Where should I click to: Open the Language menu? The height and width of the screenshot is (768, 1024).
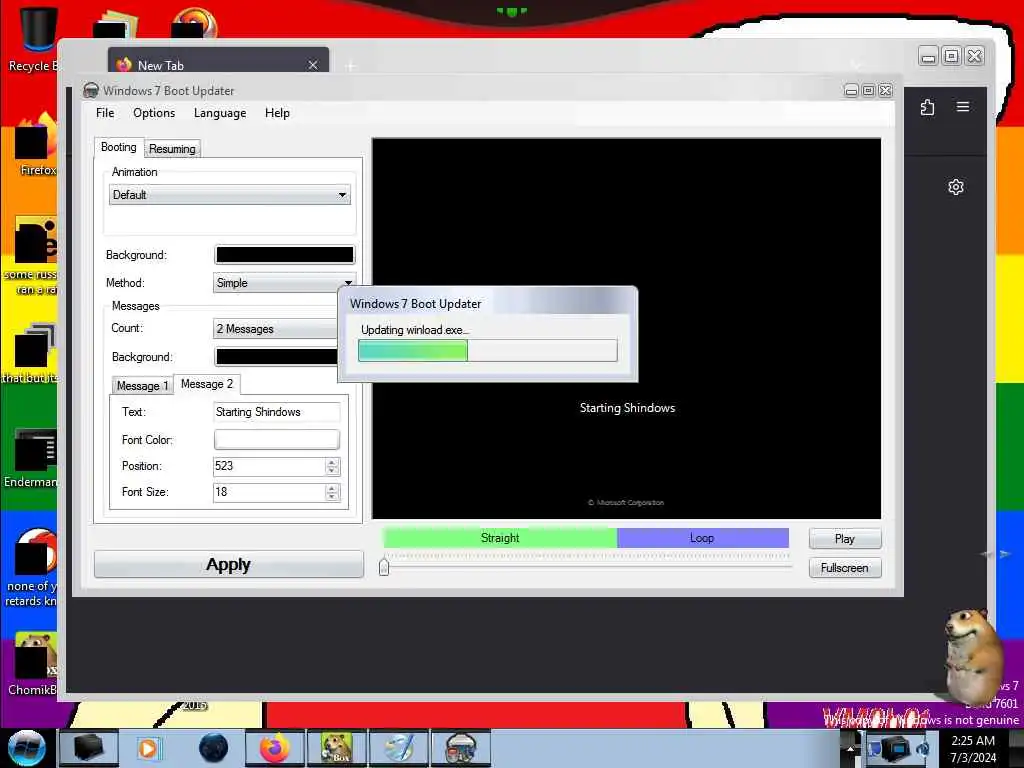point(220,113)
